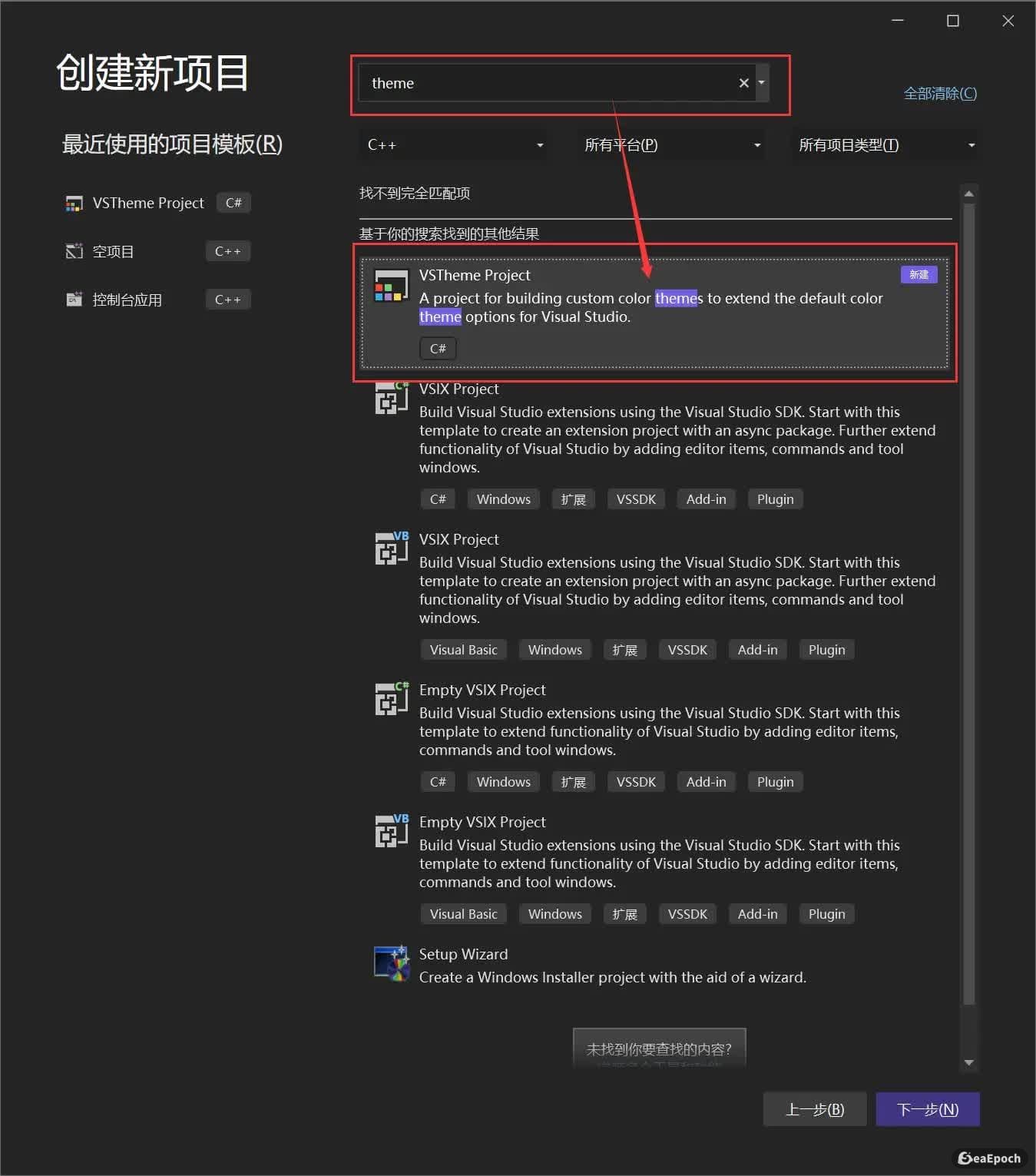
Task: Select the Setup Wizard result title
Action: tap(463, 954)
